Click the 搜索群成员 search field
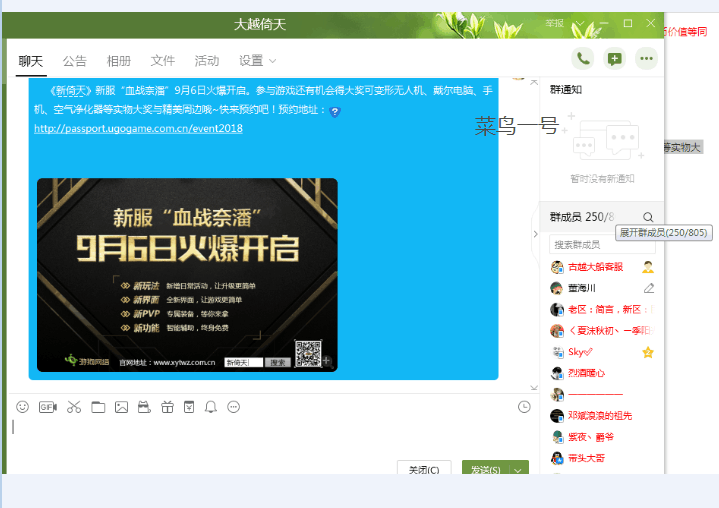719x508 pixels. click(x=600, y=244)
